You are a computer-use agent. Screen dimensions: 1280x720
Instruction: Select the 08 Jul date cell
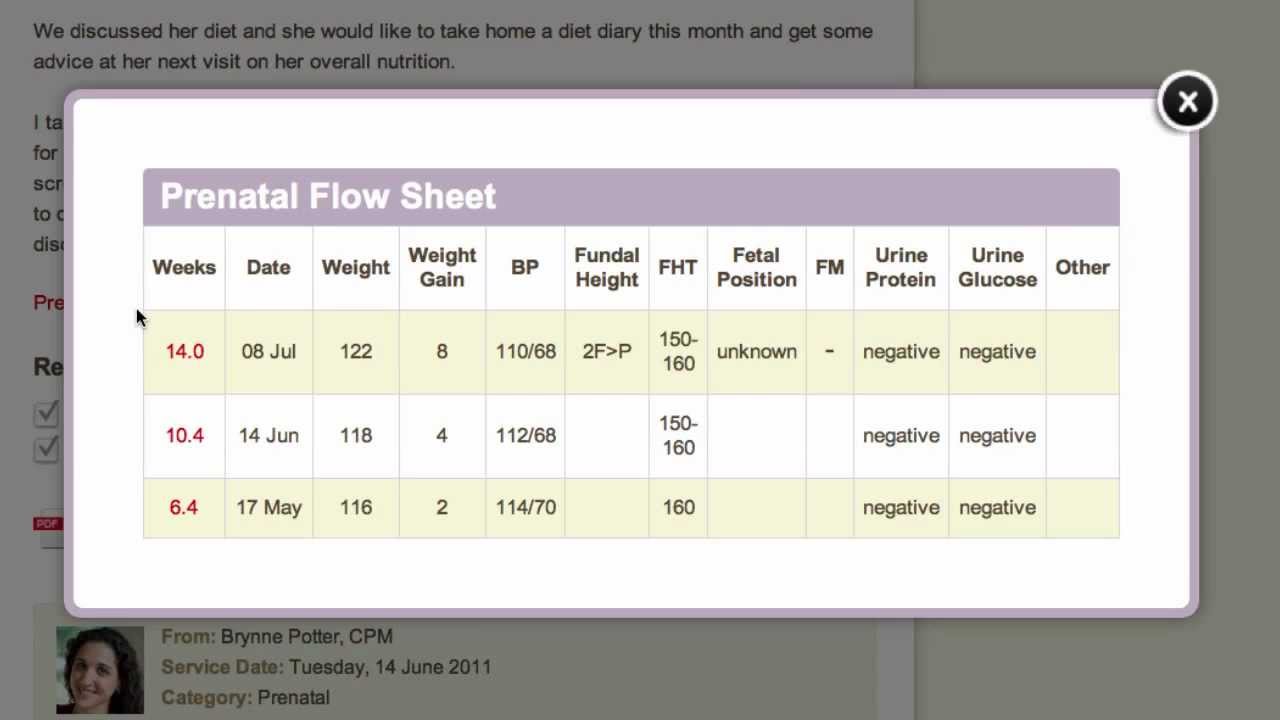pos(268,352)
